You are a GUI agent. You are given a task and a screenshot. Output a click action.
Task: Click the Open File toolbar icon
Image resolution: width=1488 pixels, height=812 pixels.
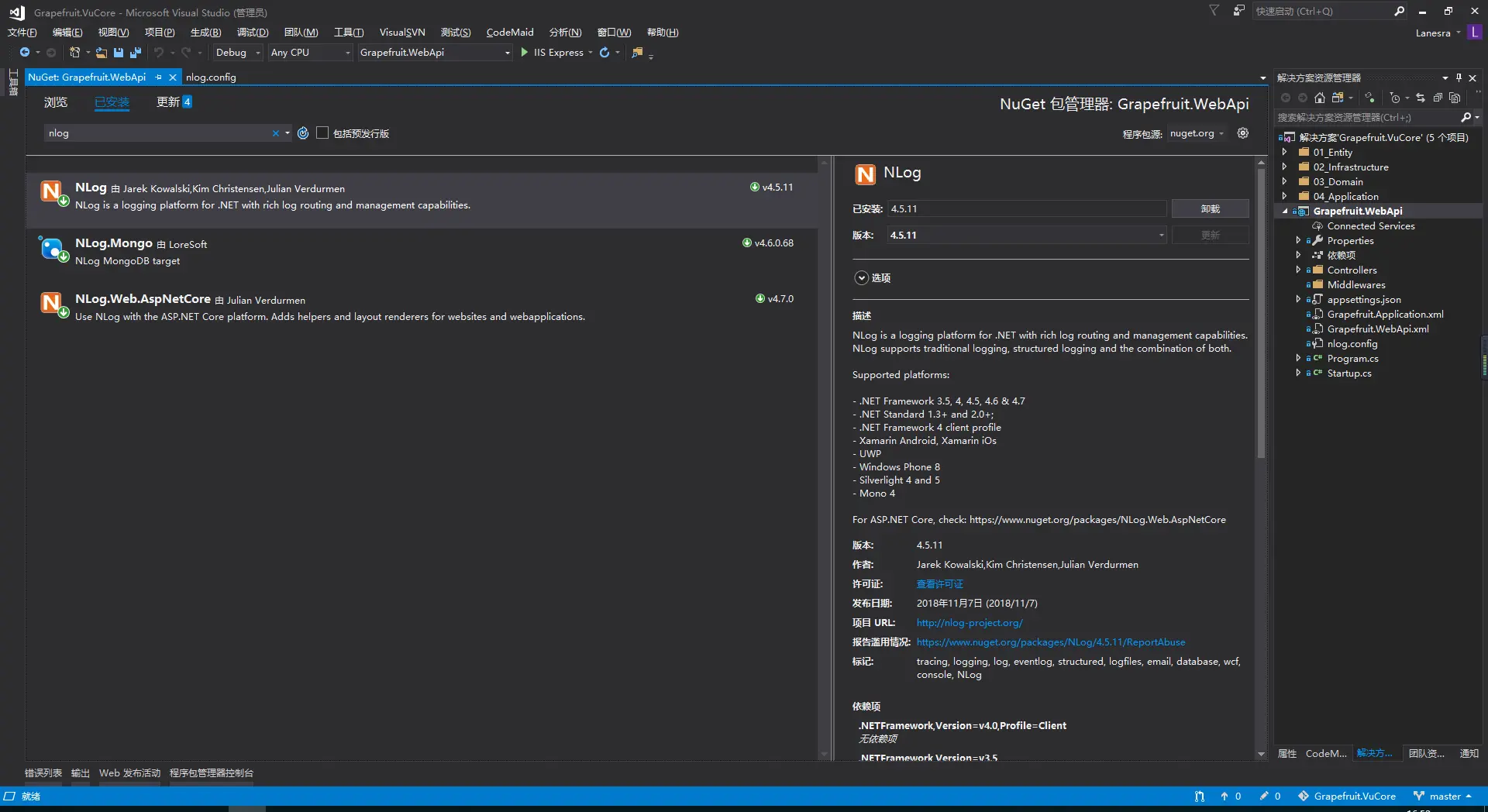102,53
